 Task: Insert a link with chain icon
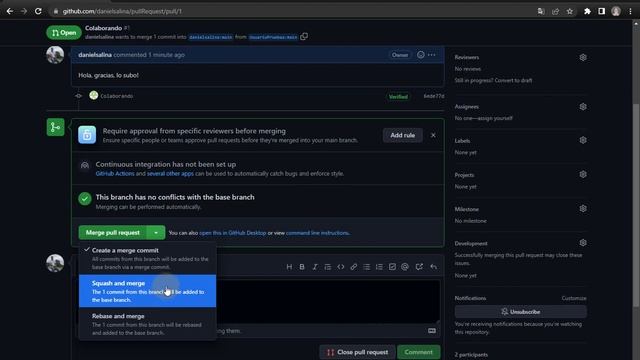point(353,267)
